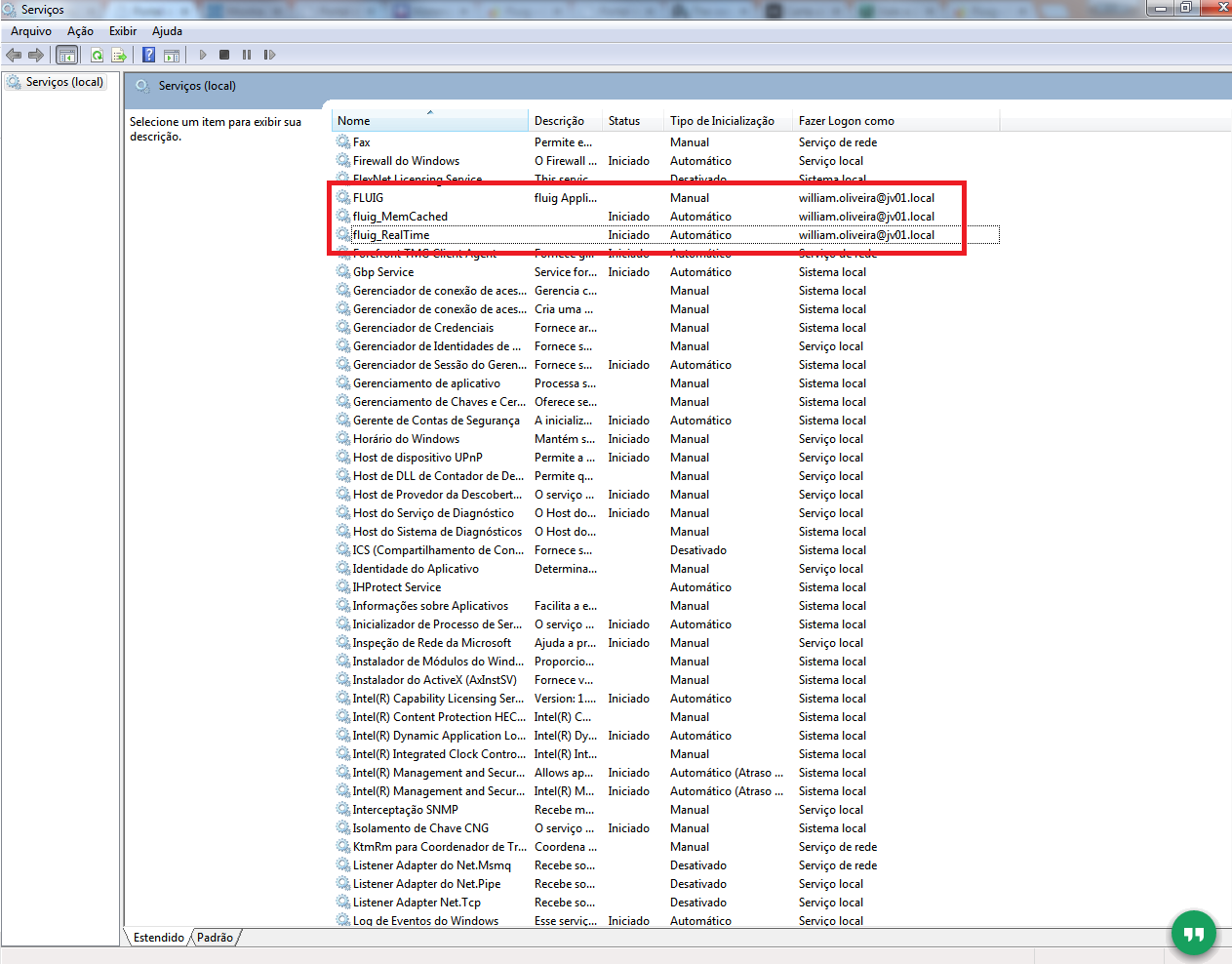Click the Serviços (local) panel header title

coord(197,86)
